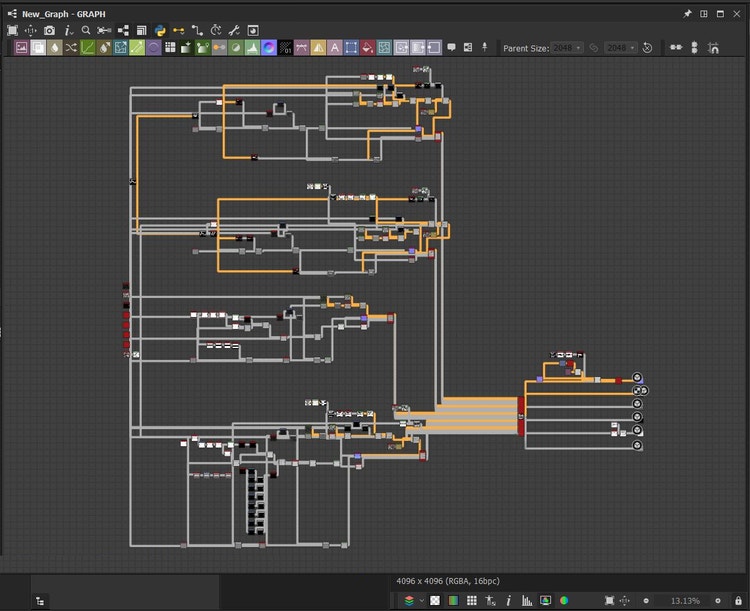Add a comment using speech bubble icon

[451, 48]
